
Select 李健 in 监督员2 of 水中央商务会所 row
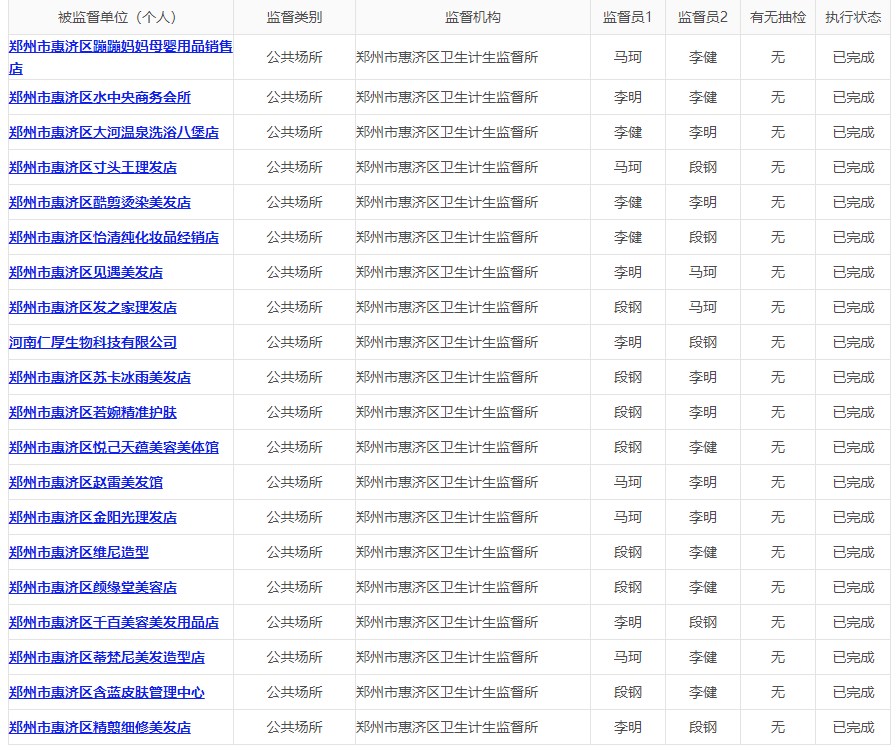(x=703, y=97)
